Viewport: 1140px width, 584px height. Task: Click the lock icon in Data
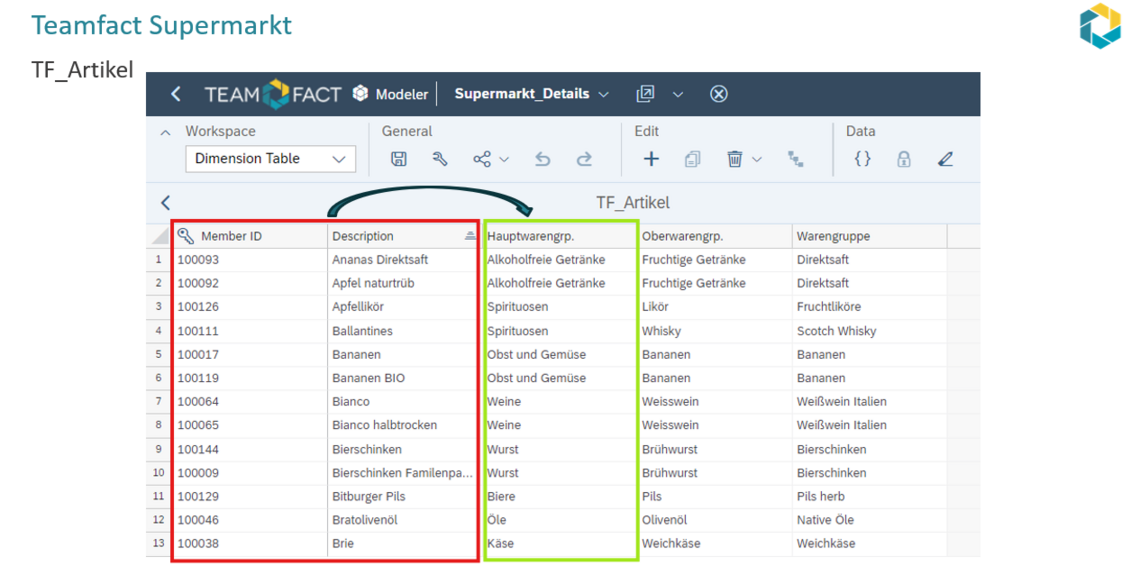tap(904, 159)
